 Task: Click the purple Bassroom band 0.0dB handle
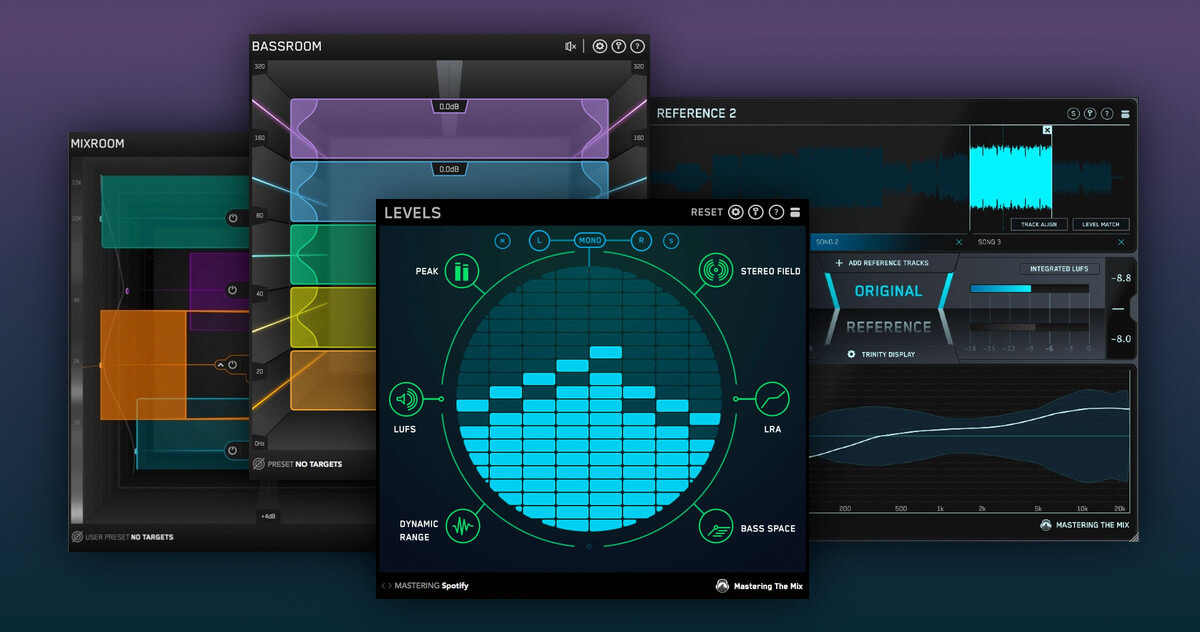tap(449, 106)
